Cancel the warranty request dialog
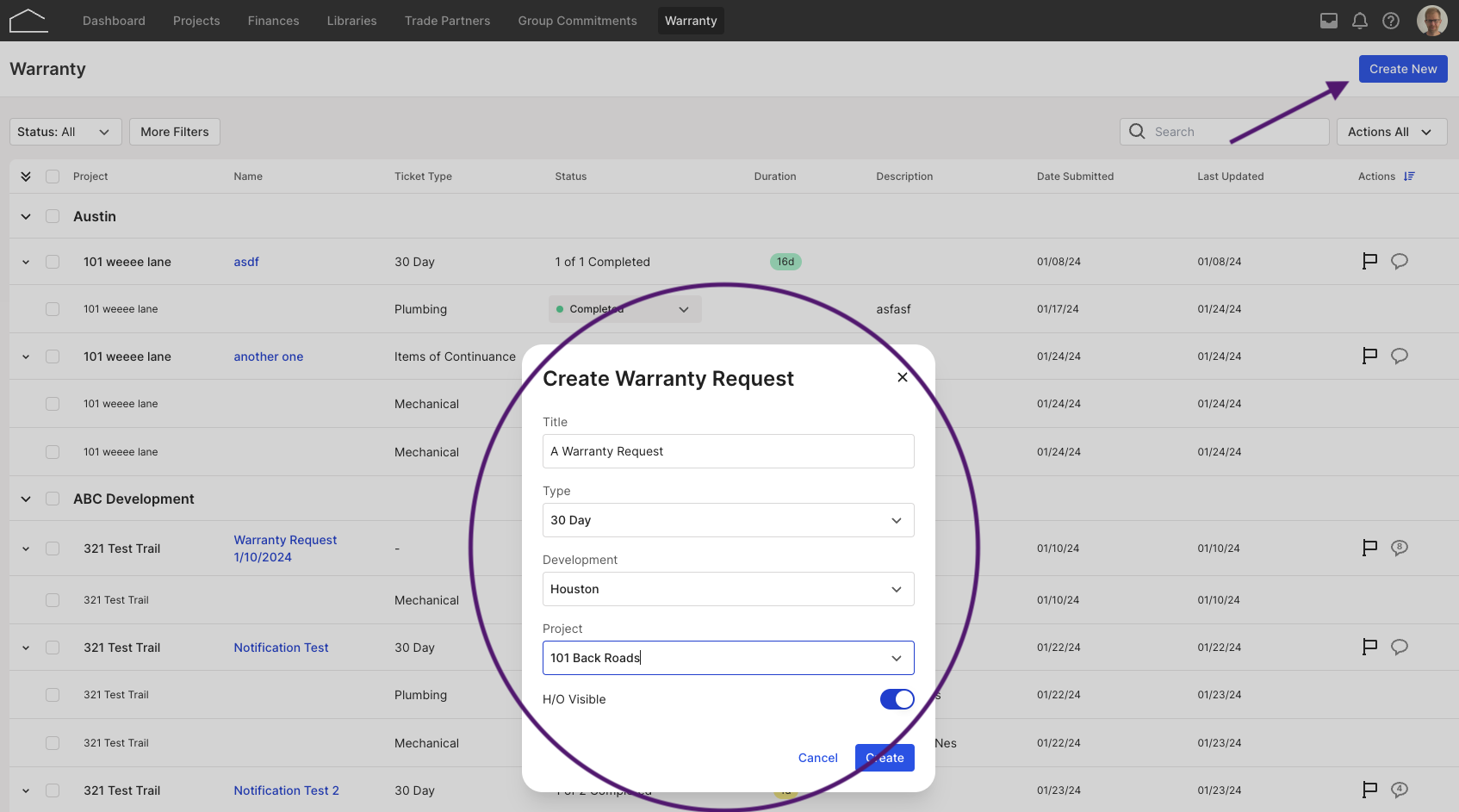Image resolution: width=1459 pixels, height=812 pixels. [x=817, y=758]
